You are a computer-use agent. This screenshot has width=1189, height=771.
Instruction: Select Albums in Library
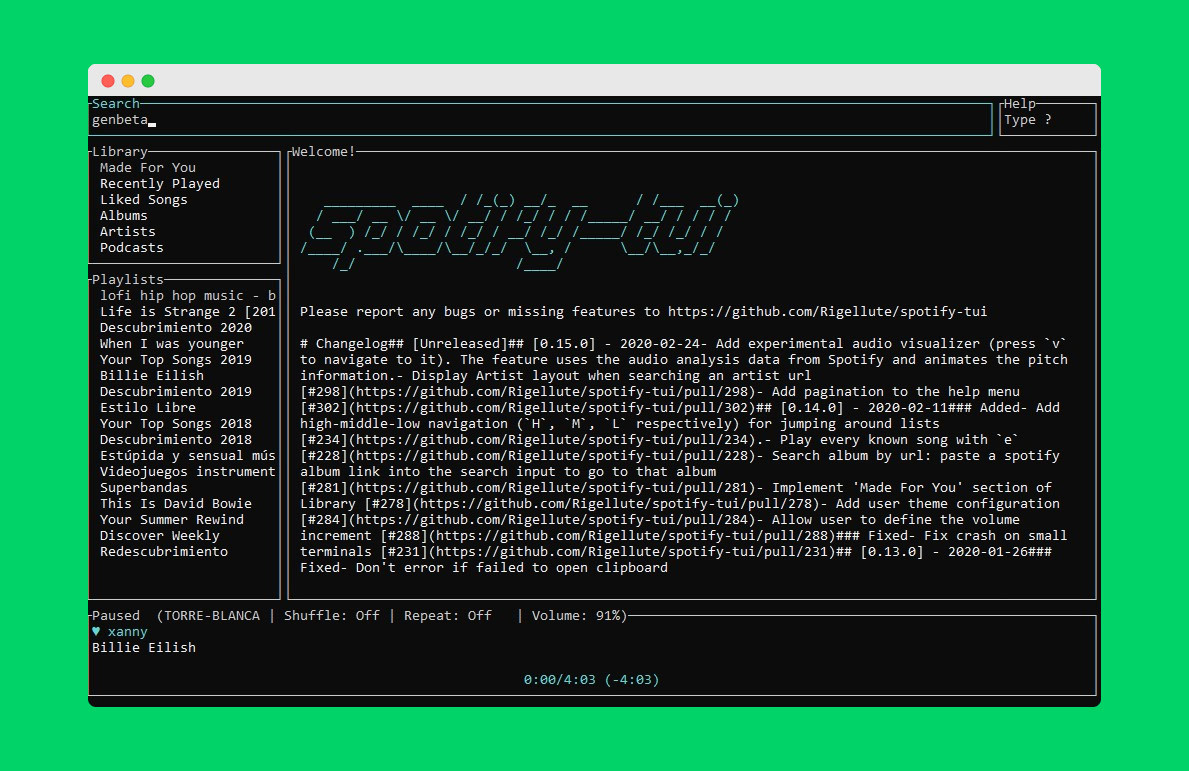124,215
